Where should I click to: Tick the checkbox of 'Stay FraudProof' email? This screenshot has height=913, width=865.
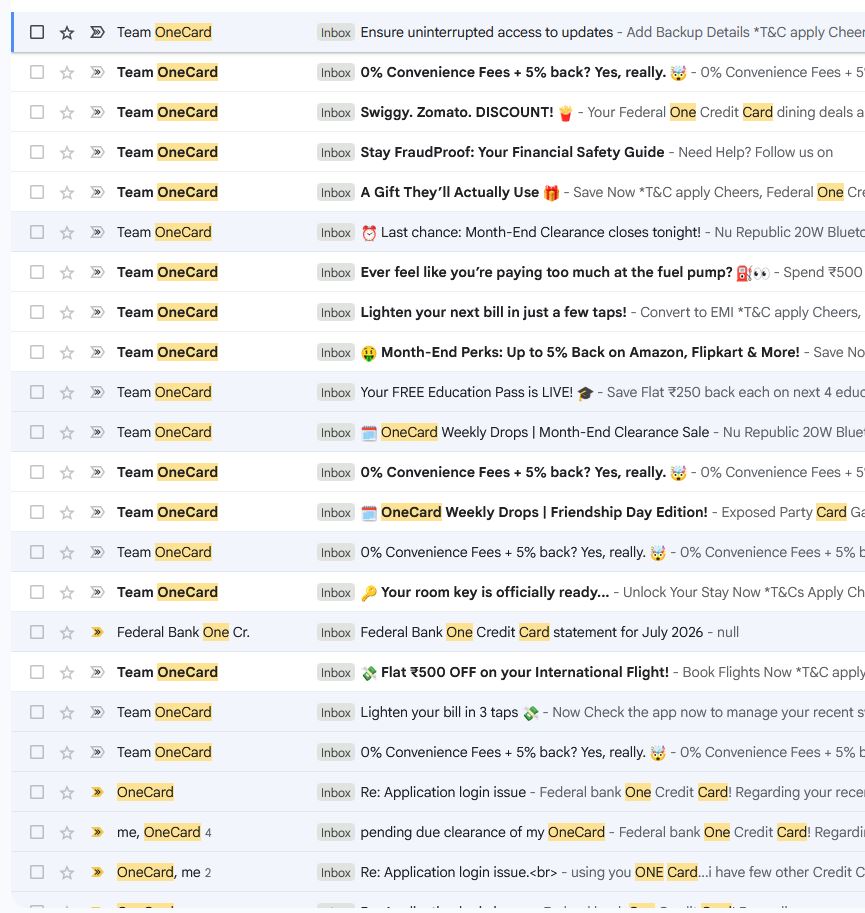point(37,152)
